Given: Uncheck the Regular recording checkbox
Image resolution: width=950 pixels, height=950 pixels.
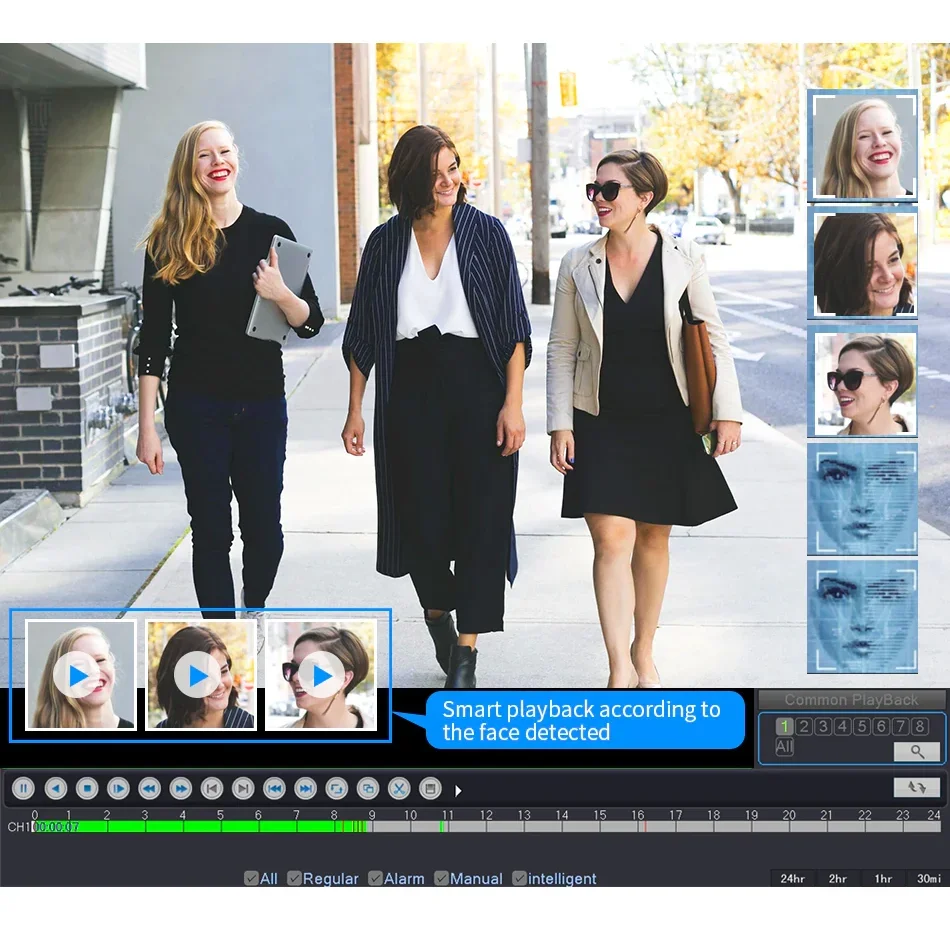Looking at the screenshot, I should coord(294,878).
